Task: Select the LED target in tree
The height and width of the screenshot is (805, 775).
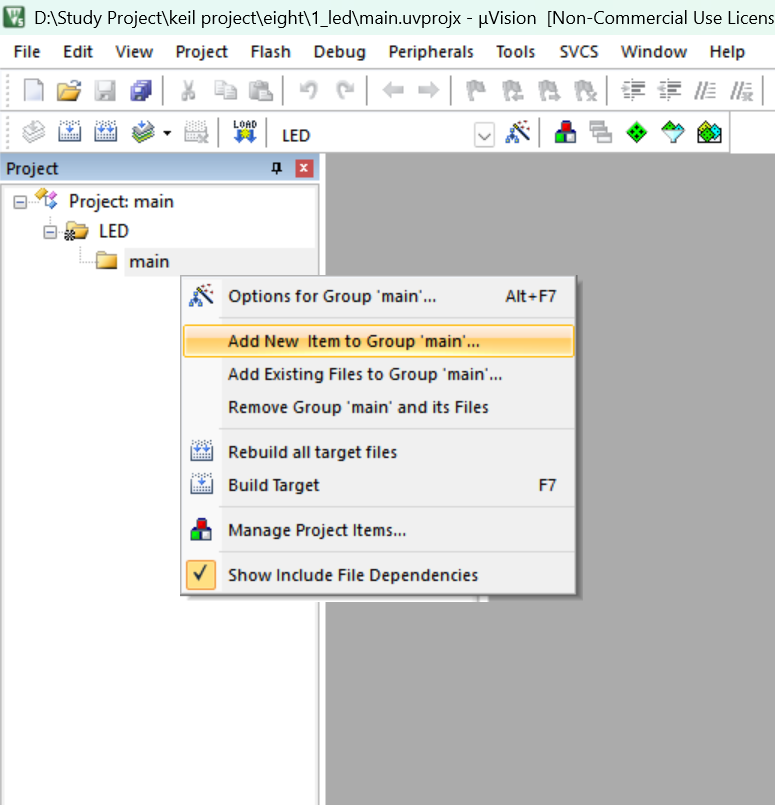Action: click(x=113, y=232)
